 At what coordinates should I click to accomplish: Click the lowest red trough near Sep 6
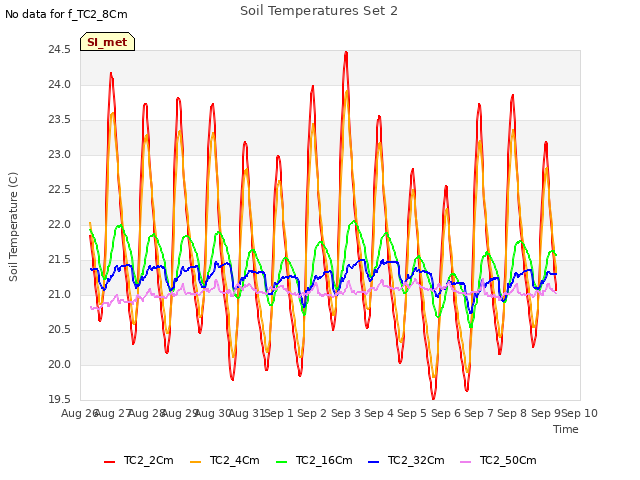[433, 398]
